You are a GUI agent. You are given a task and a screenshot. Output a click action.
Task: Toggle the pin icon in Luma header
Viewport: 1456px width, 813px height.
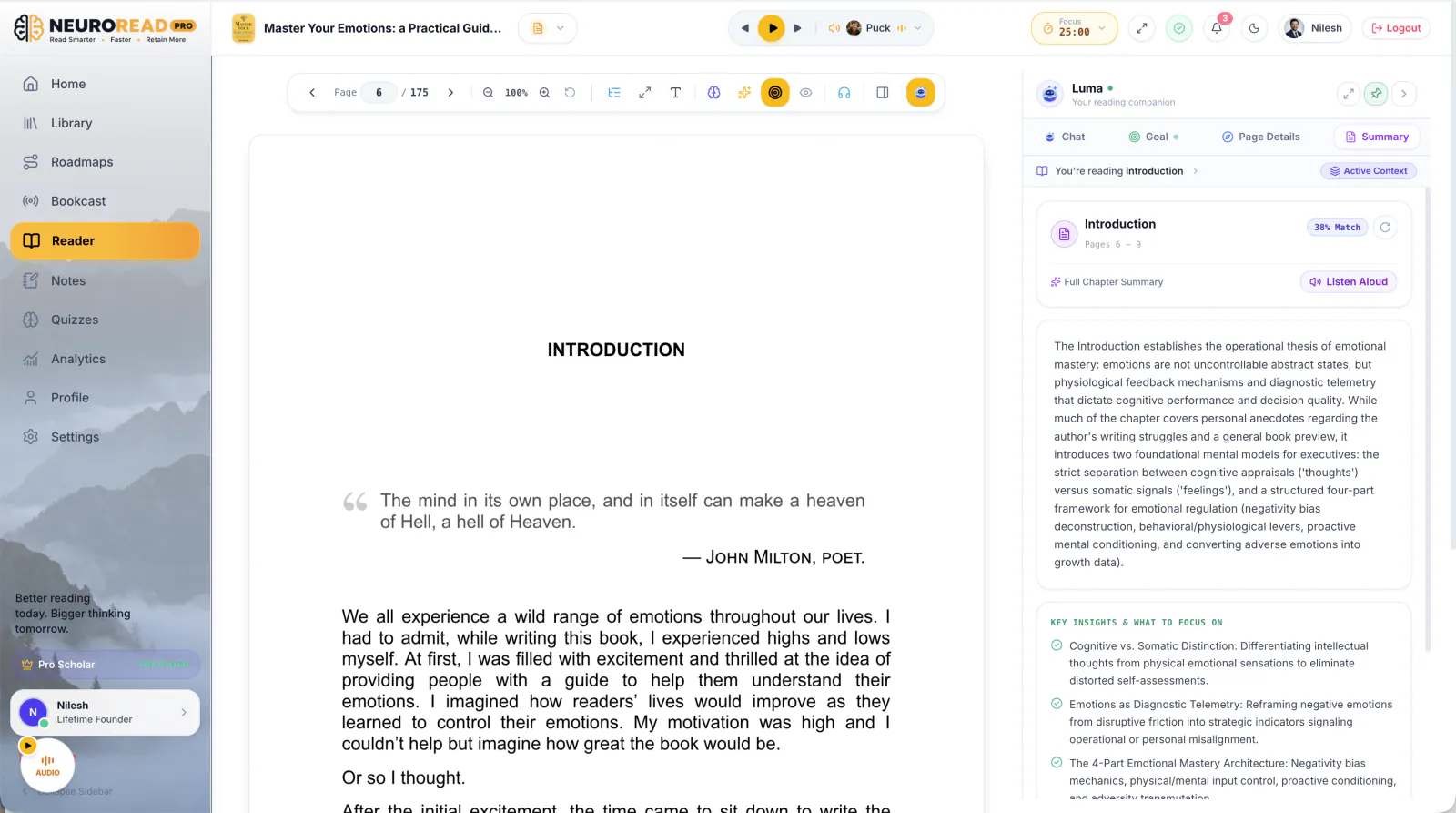1377,94
